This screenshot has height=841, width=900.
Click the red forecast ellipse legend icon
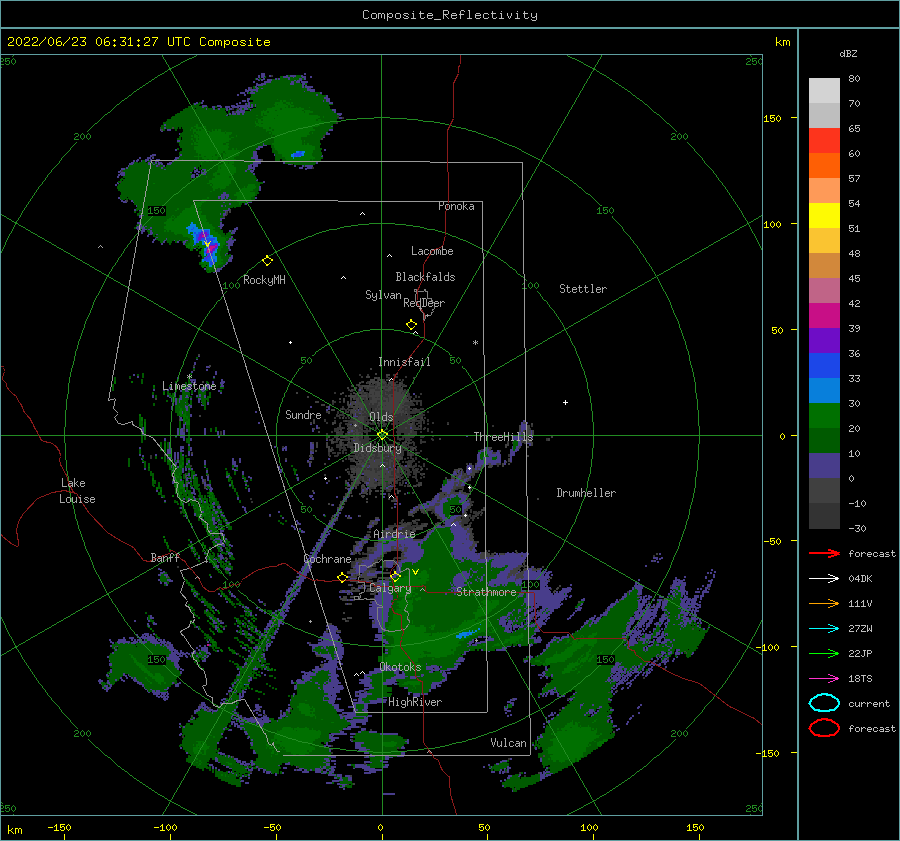tap(824, 728)
